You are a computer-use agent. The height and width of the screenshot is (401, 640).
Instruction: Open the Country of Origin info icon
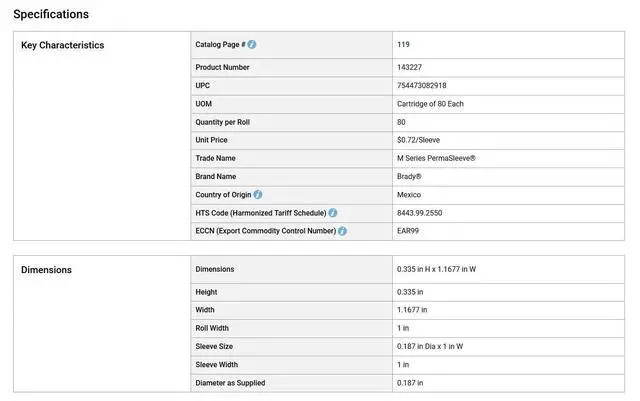258,195
